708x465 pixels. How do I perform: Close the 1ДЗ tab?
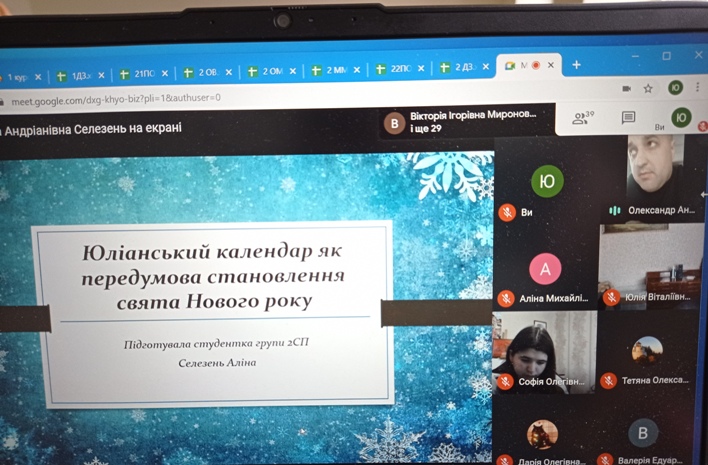click(x=101, y=75)
